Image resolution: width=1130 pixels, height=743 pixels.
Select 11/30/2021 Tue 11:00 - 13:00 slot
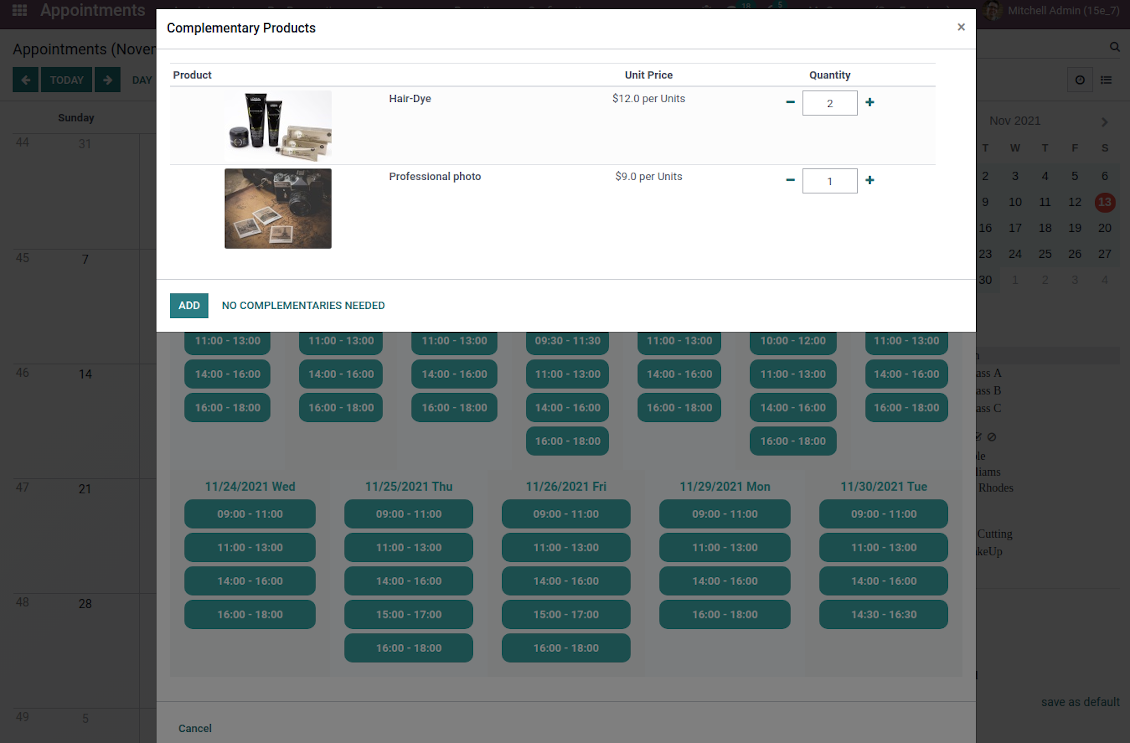tap(884, 547)
